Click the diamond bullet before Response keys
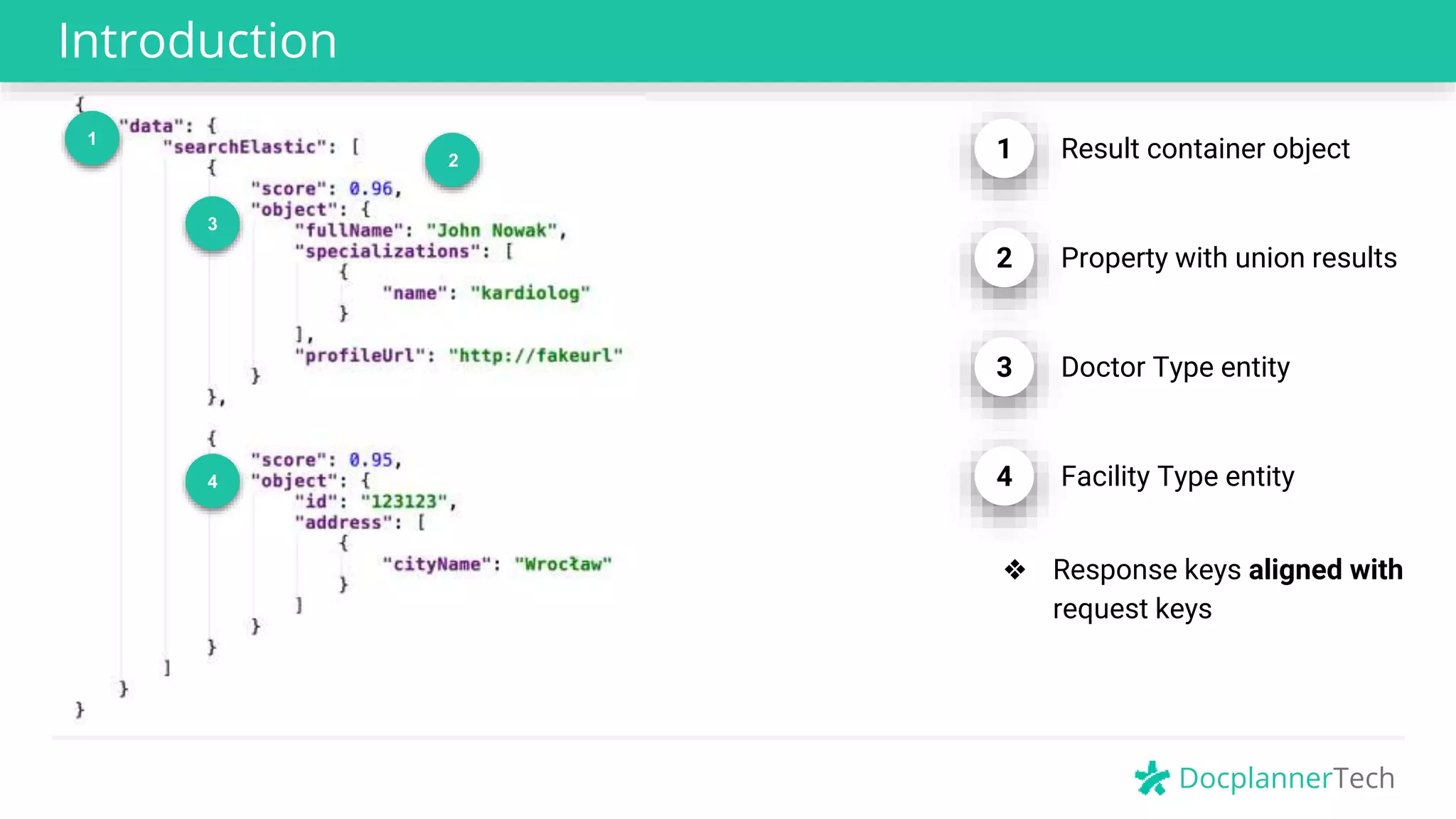The height and width of the screenshot is (819, 1456). 1015,569
